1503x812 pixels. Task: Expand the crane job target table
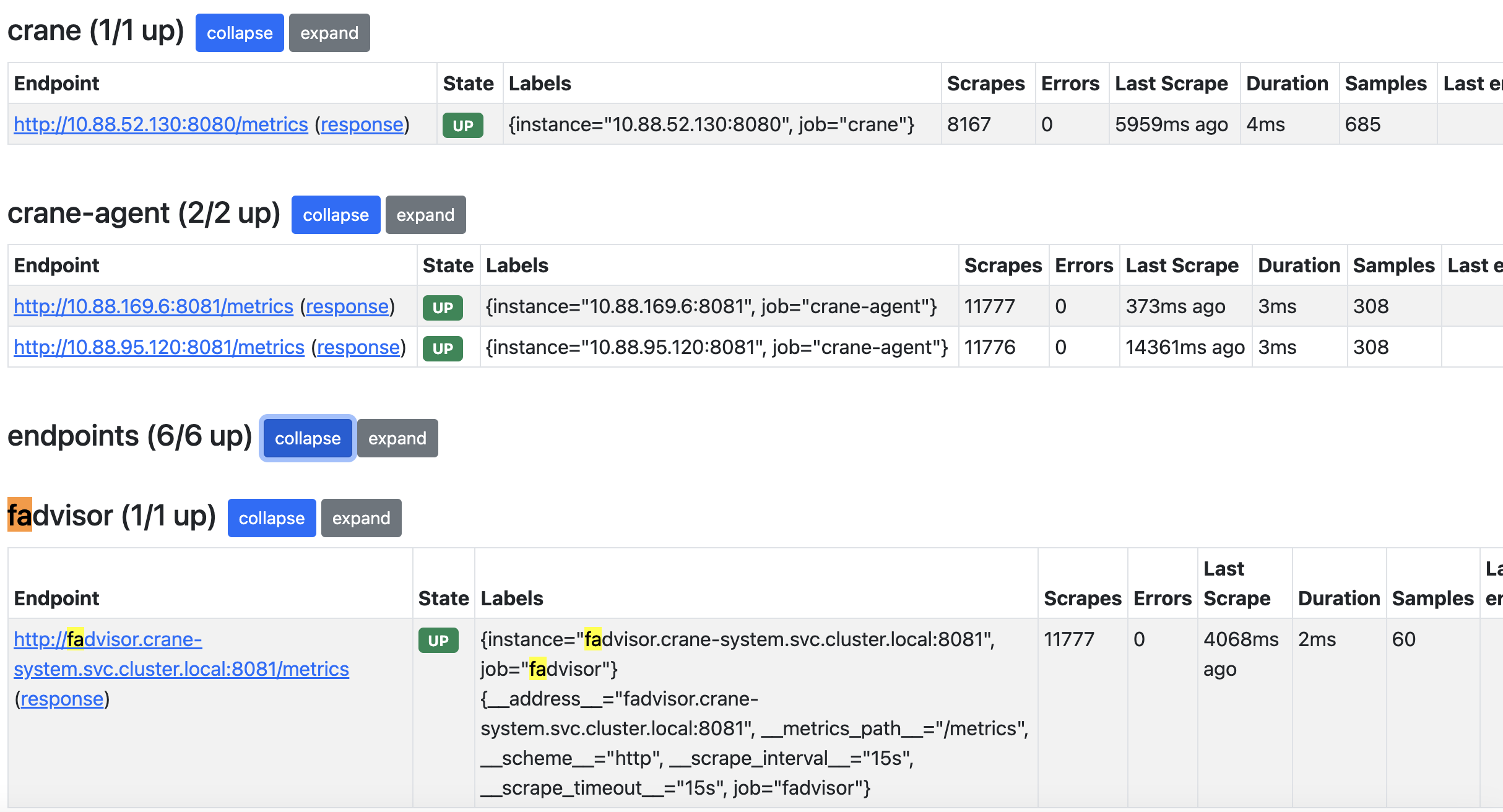[x=329, y=32]
